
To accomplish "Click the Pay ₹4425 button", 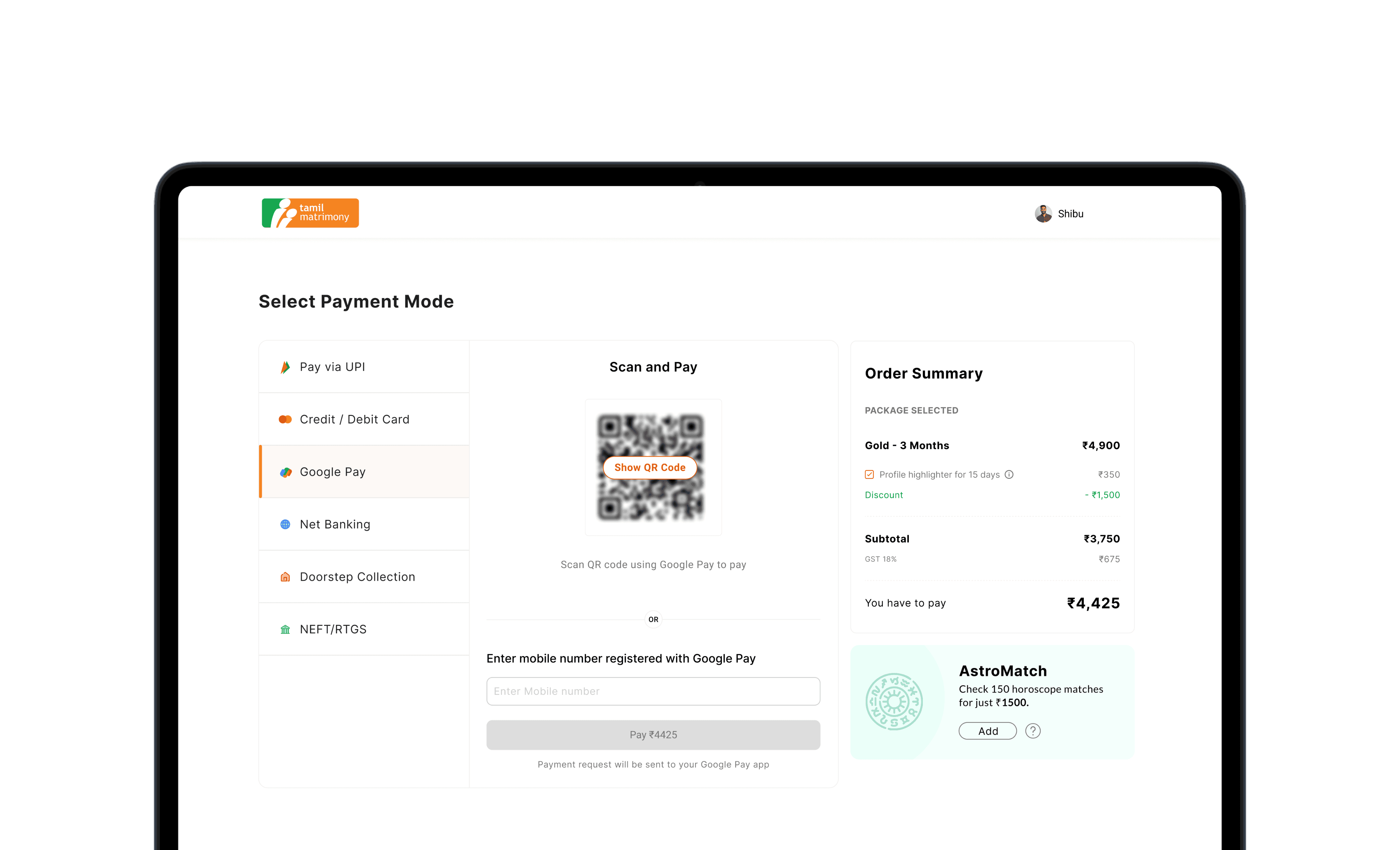I will tap(654, 735).
